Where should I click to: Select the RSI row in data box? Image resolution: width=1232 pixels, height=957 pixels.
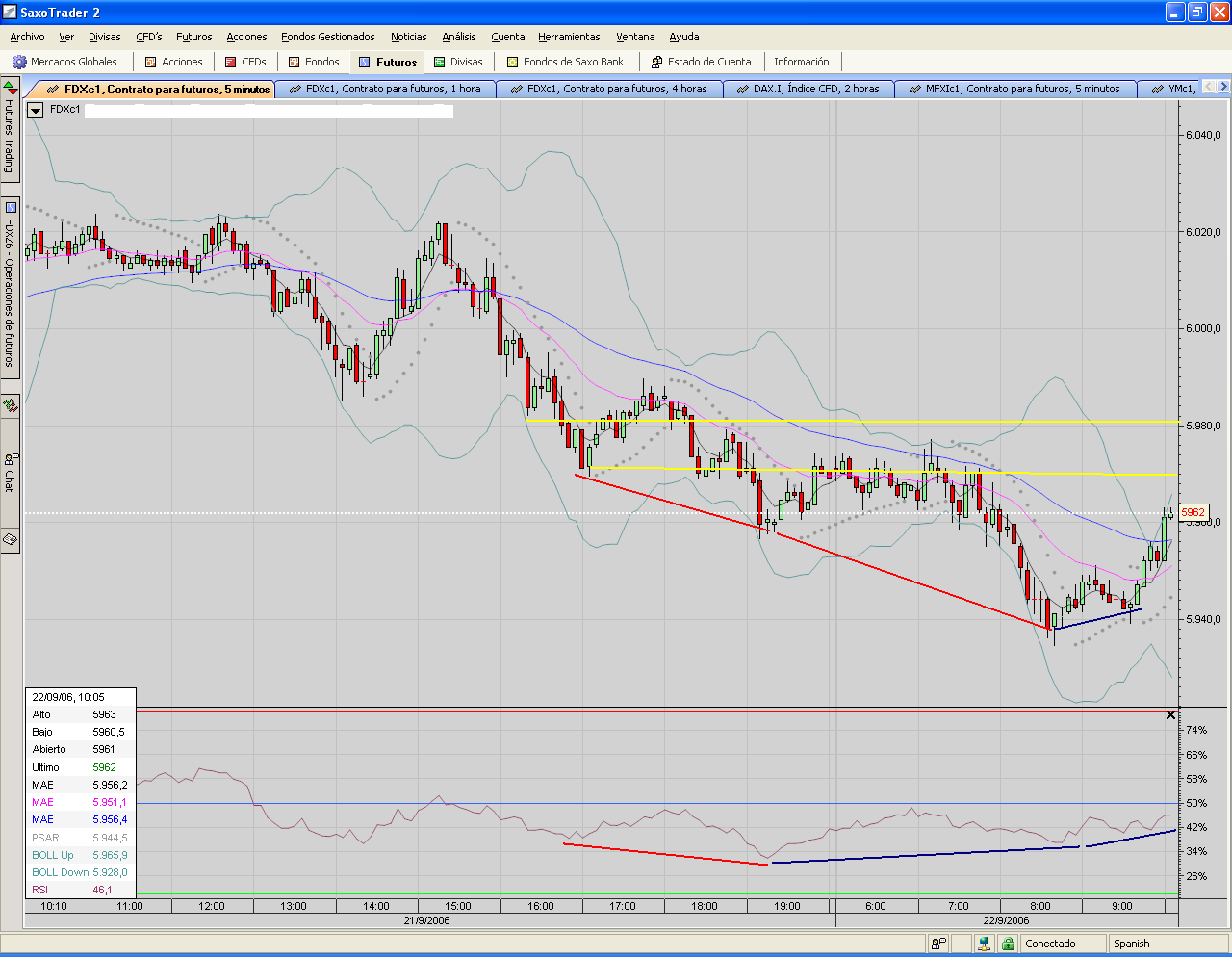pyautogui.click(x=81, y=890)
